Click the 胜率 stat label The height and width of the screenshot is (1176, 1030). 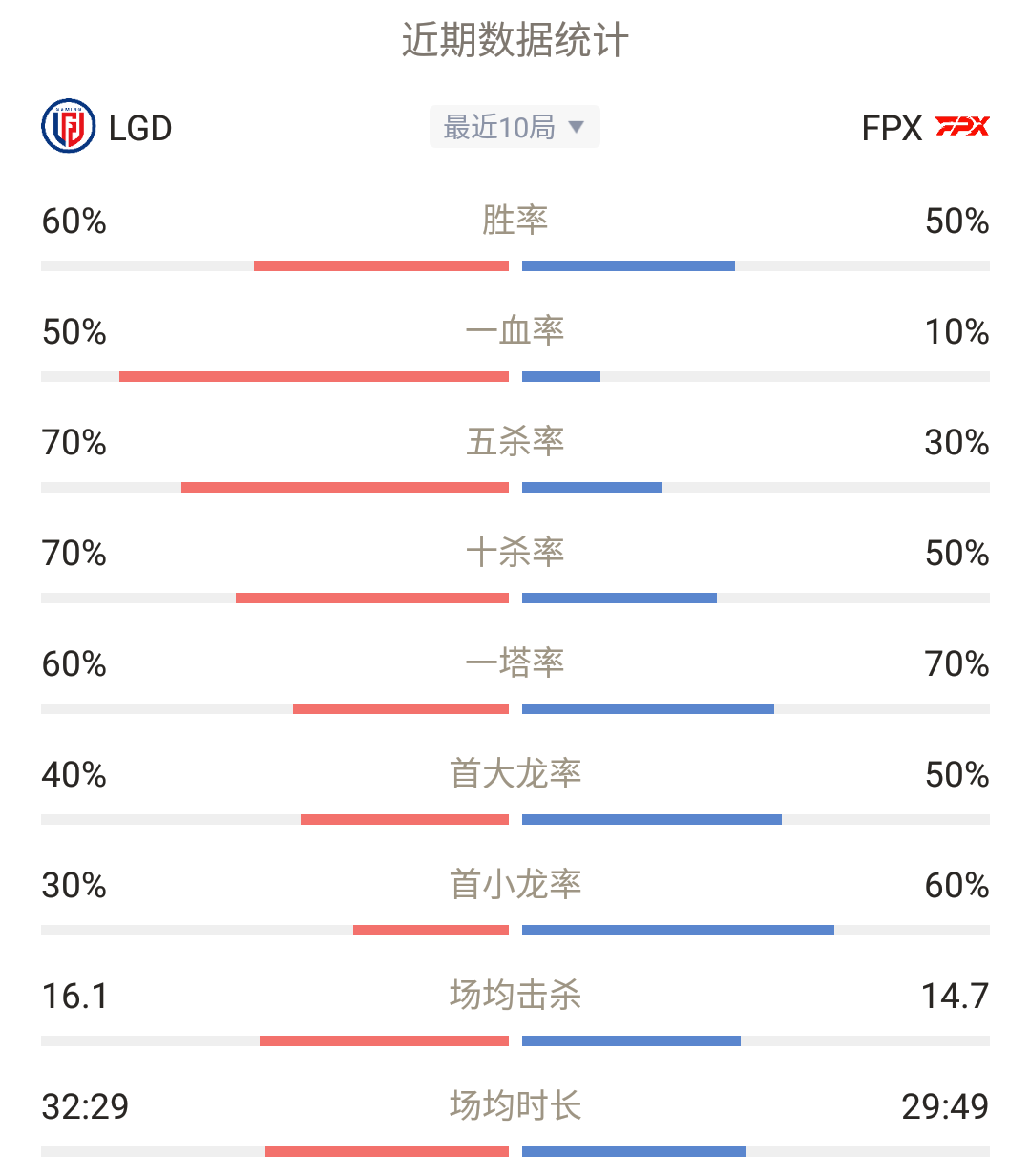tap(515, 220)
